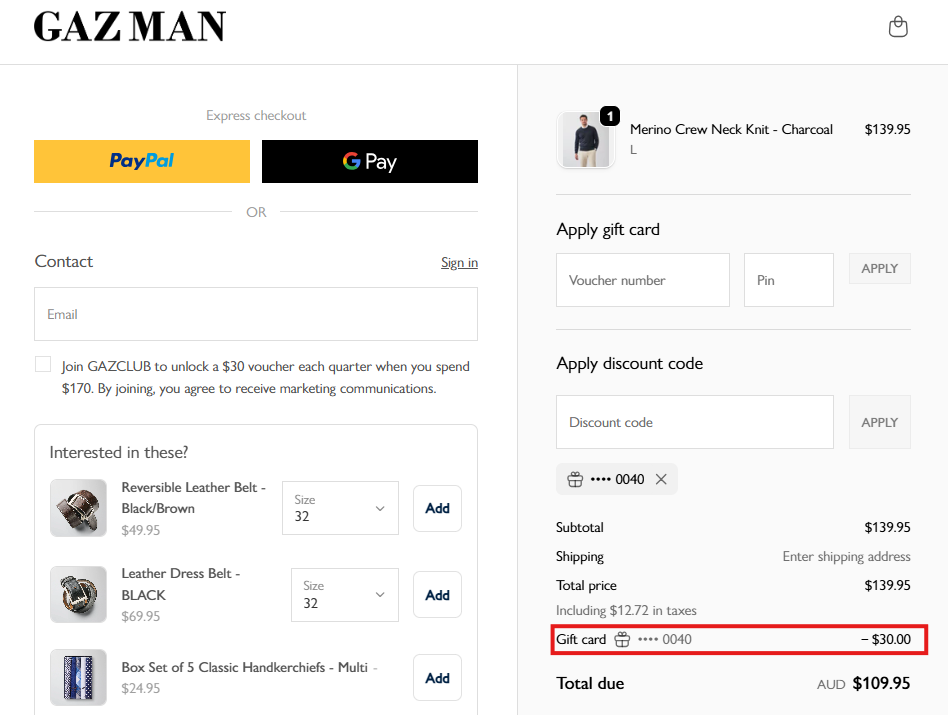Viewport: 948px width, 715px height.
Task: Click the Voucher number field
Action: click(x=643, y=280)
